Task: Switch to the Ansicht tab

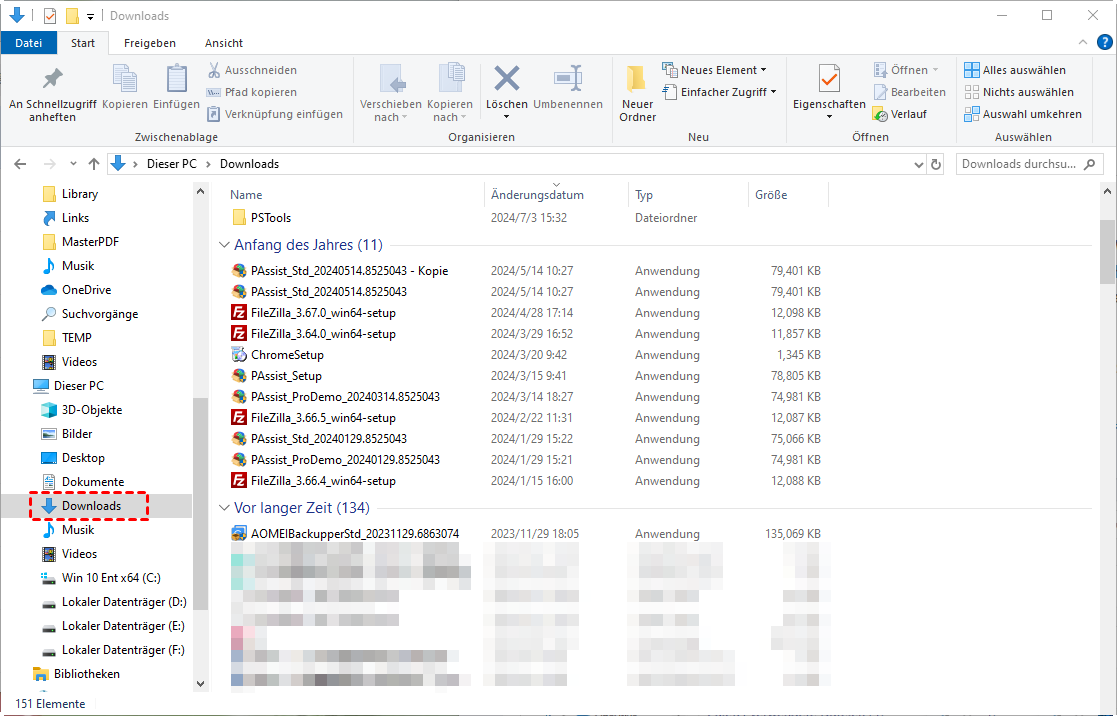Action: pos(224,43)
